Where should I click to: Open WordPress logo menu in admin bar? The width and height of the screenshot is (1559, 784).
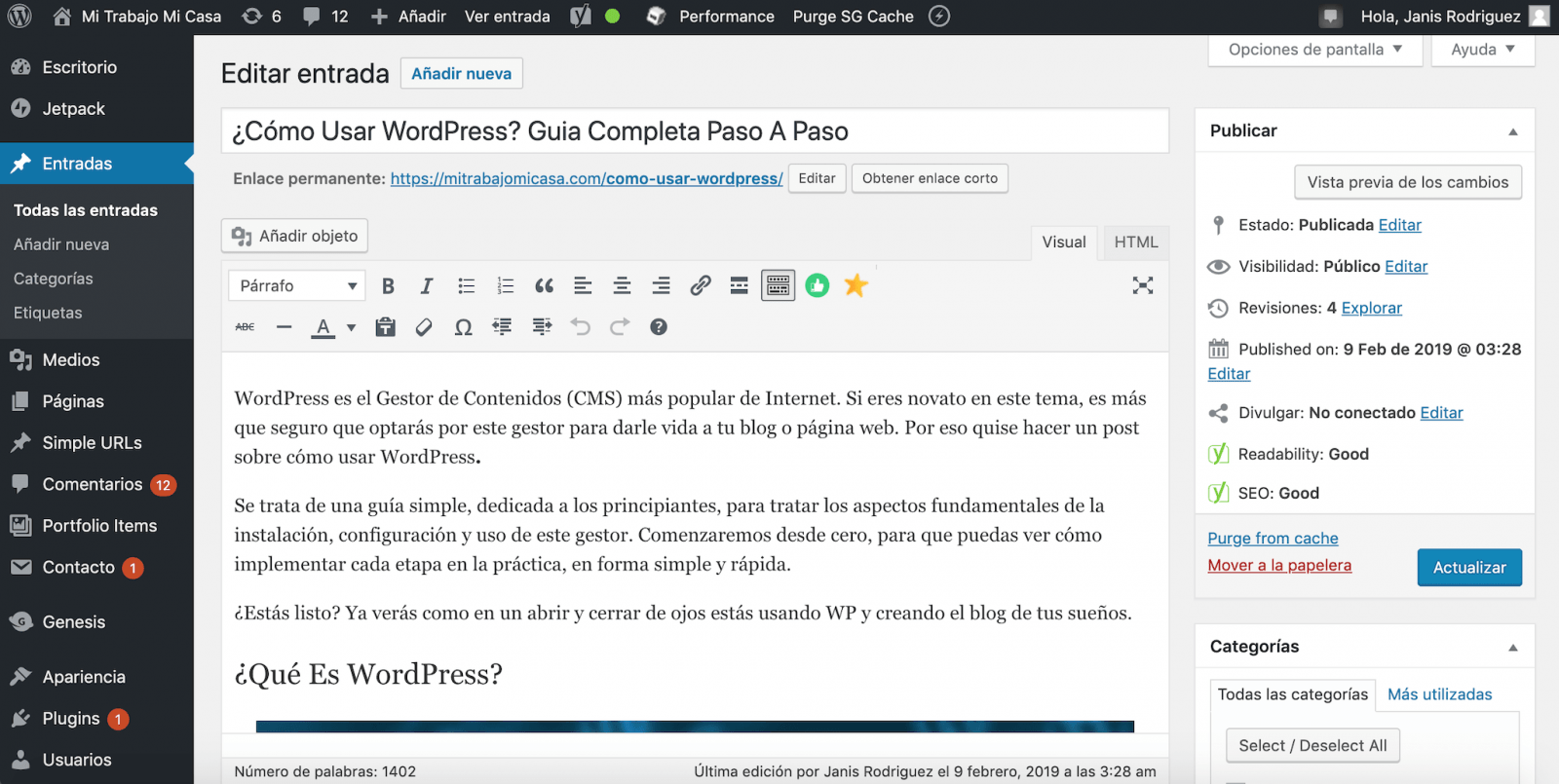point(19,17)
